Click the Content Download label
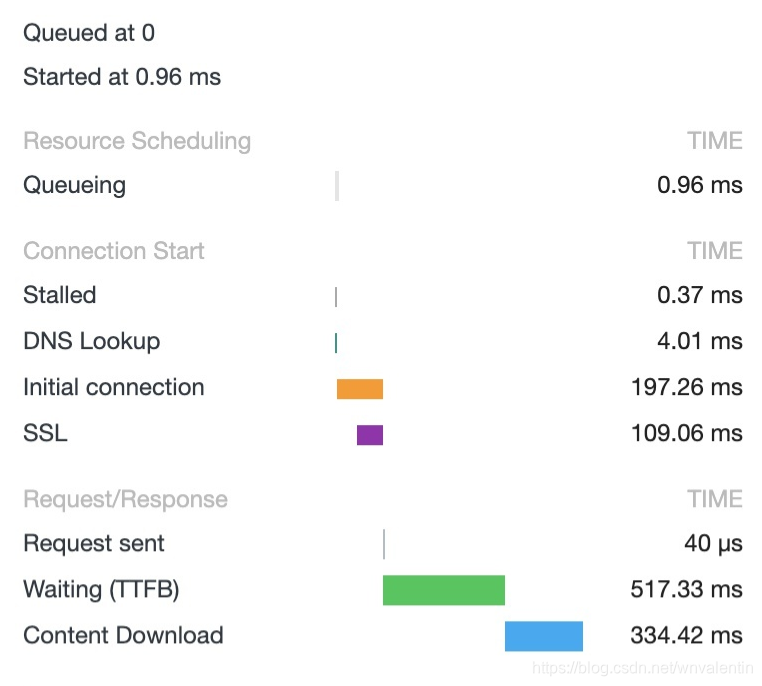The width and height of the screenshot is (762, 686). [123, 635]
